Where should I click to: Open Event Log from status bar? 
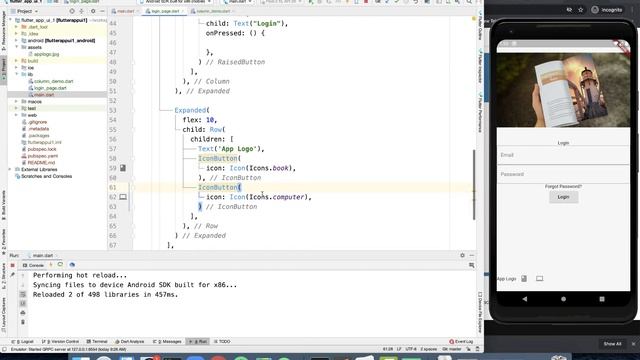coord(461,342)
